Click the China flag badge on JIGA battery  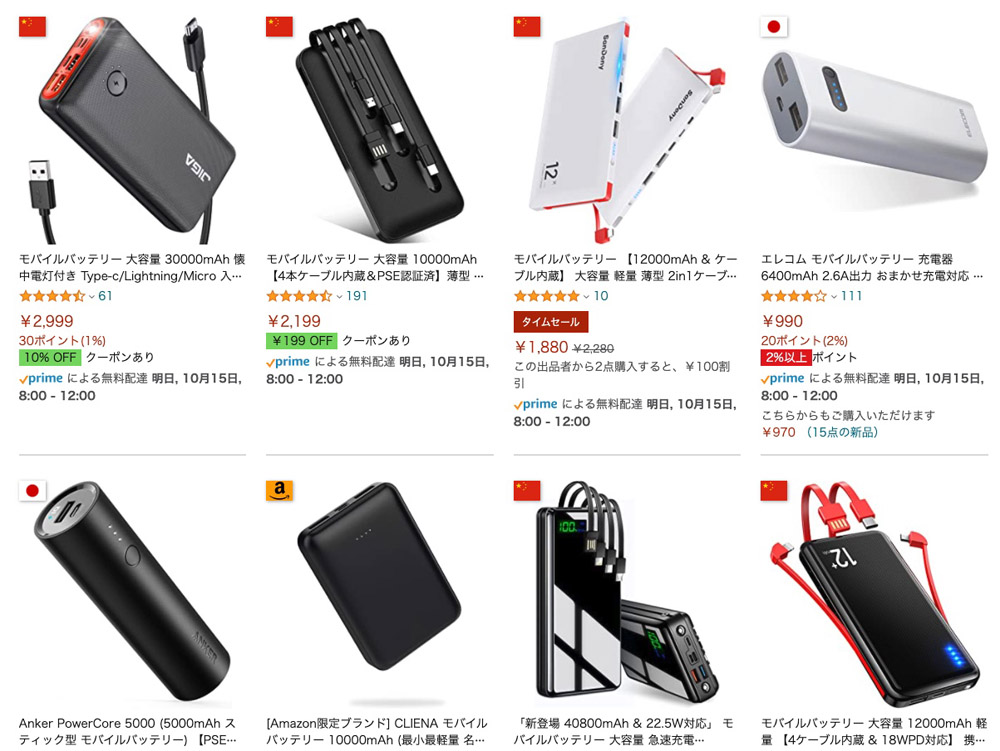(33, 27)
